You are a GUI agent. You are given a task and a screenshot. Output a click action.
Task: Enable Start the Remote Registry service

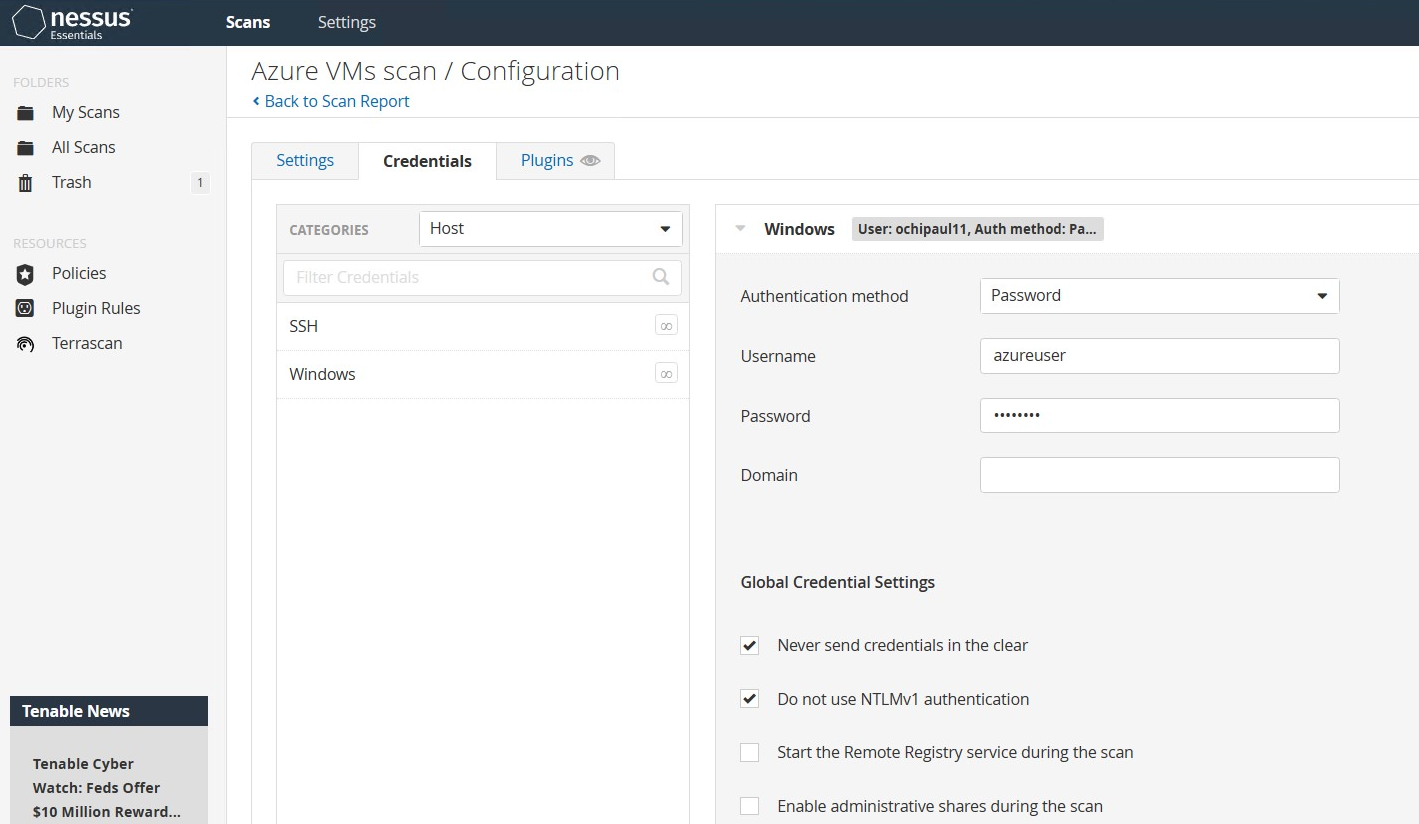[749, 752]
